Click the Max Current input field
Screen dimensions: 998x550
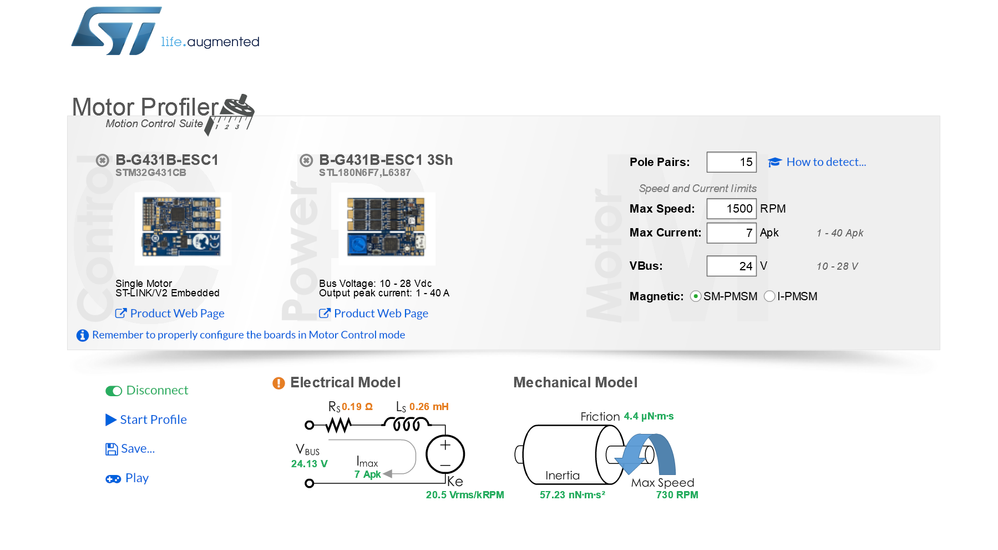coord(731,233)
